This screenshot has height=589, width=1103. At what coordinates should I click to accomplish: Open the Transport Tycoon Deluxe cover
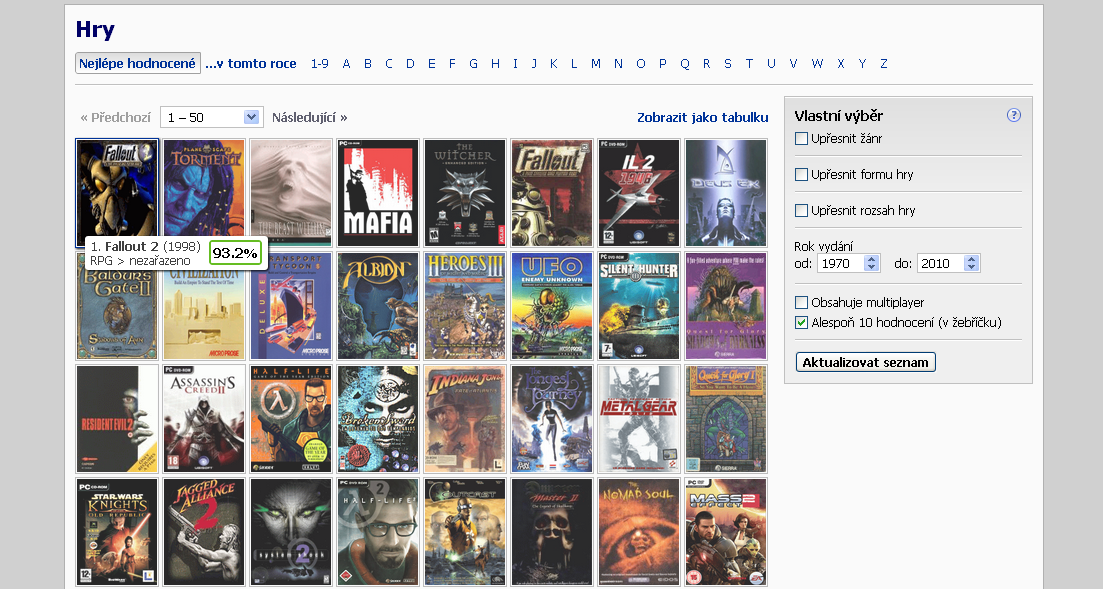291,306
